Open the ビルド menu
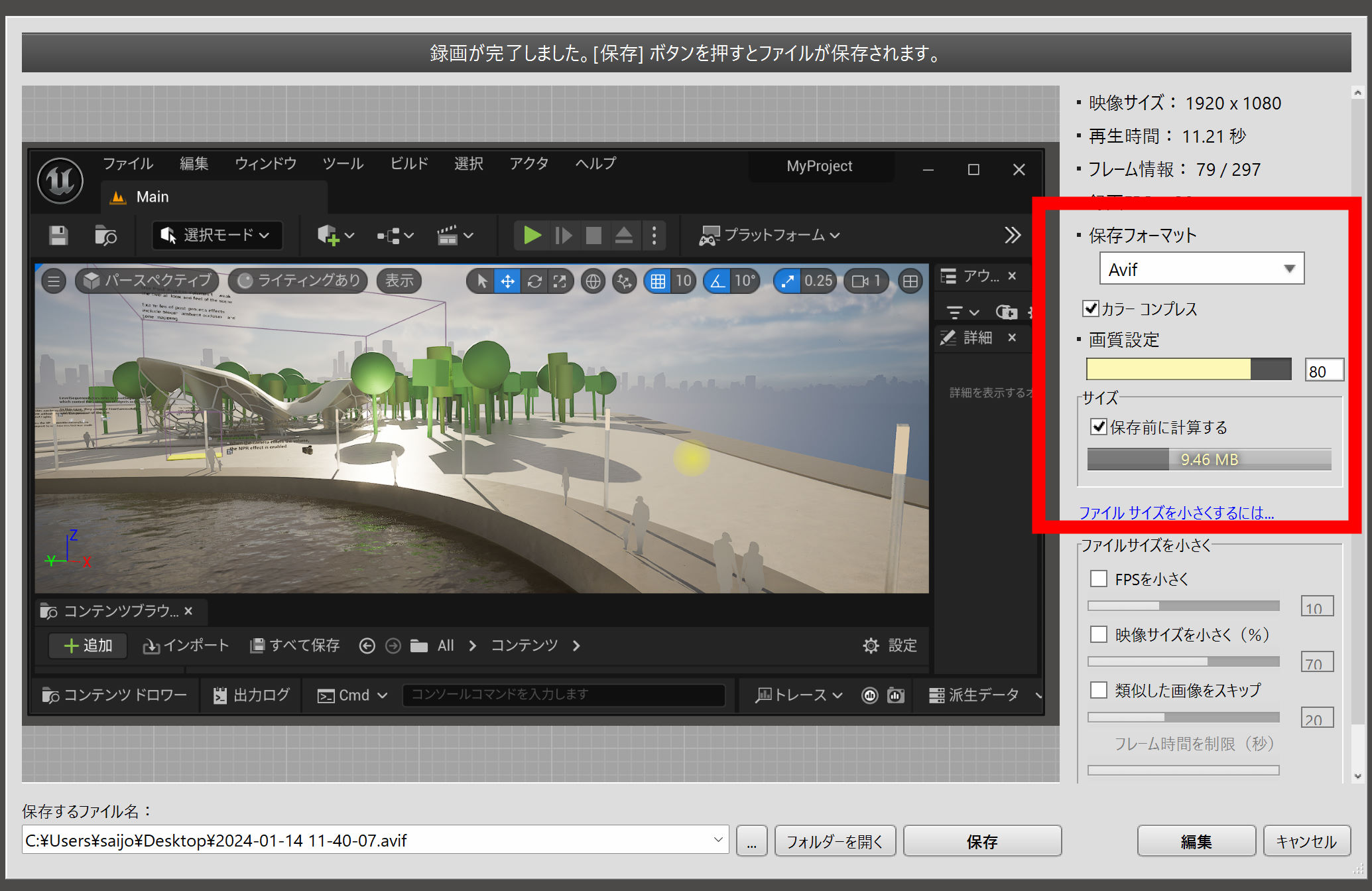Screen dimensions: 1372x891 tap(408, 163)
